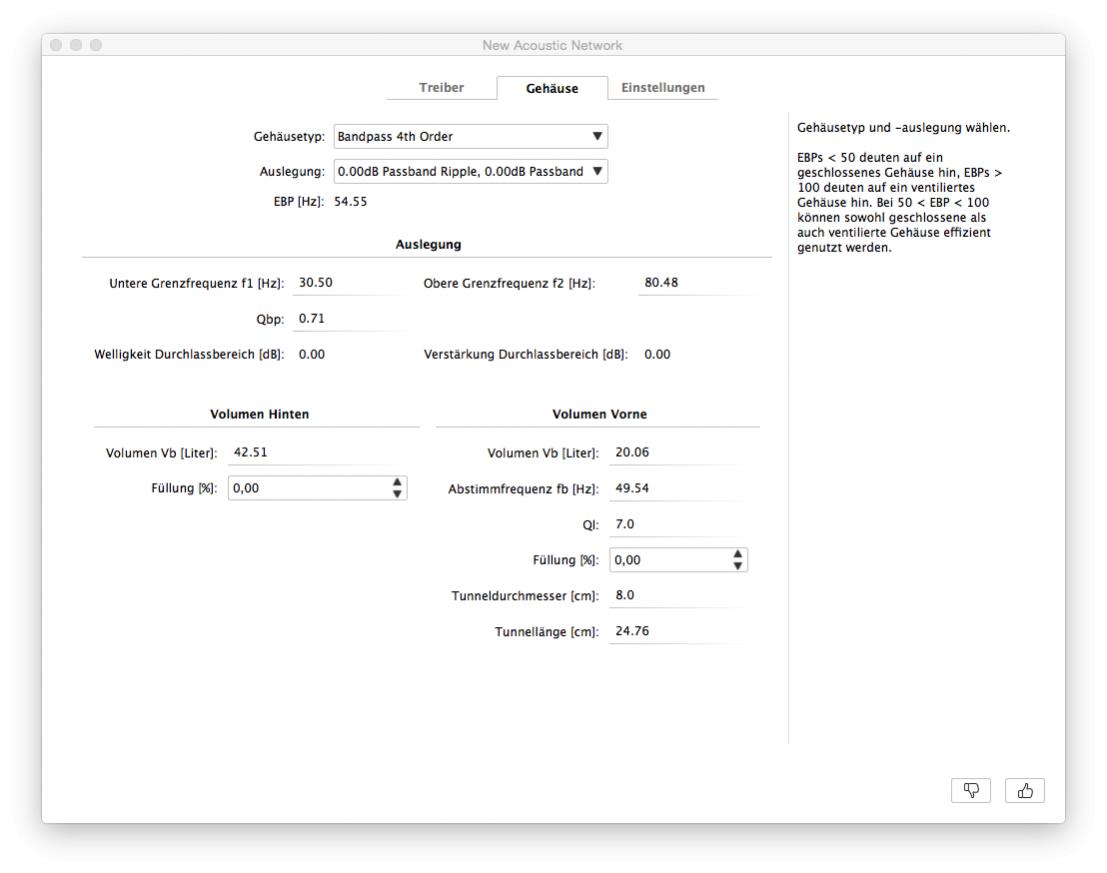Select the Gehäuse tab
Viewport: 1107px width, 873px height.
[552, 88]
